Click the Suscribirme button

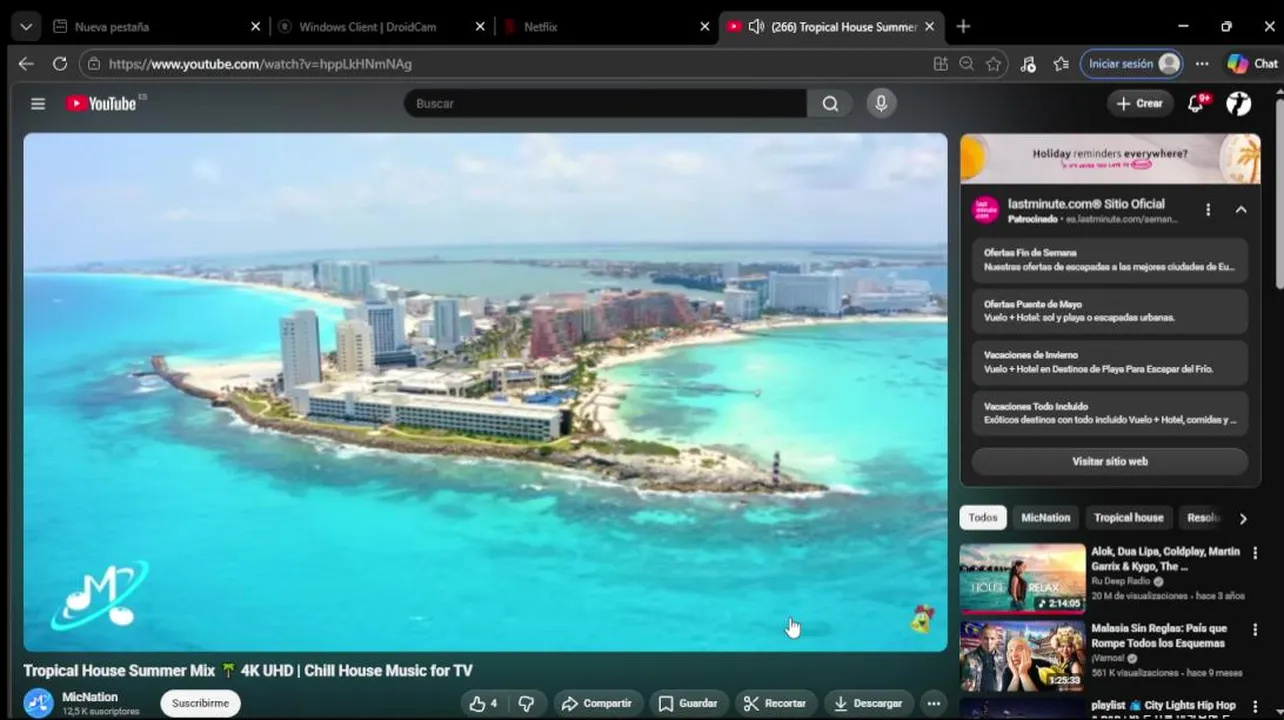[x=200, y=703]
